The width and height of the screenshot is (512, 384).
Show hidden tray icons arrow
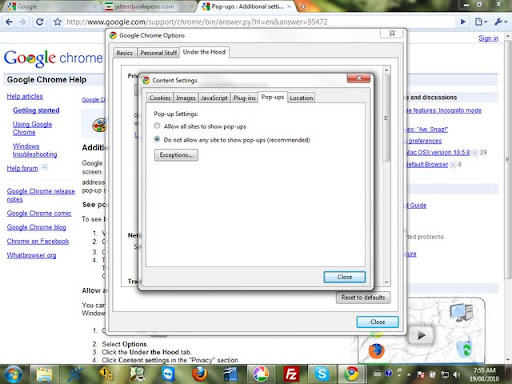[409, 374]
